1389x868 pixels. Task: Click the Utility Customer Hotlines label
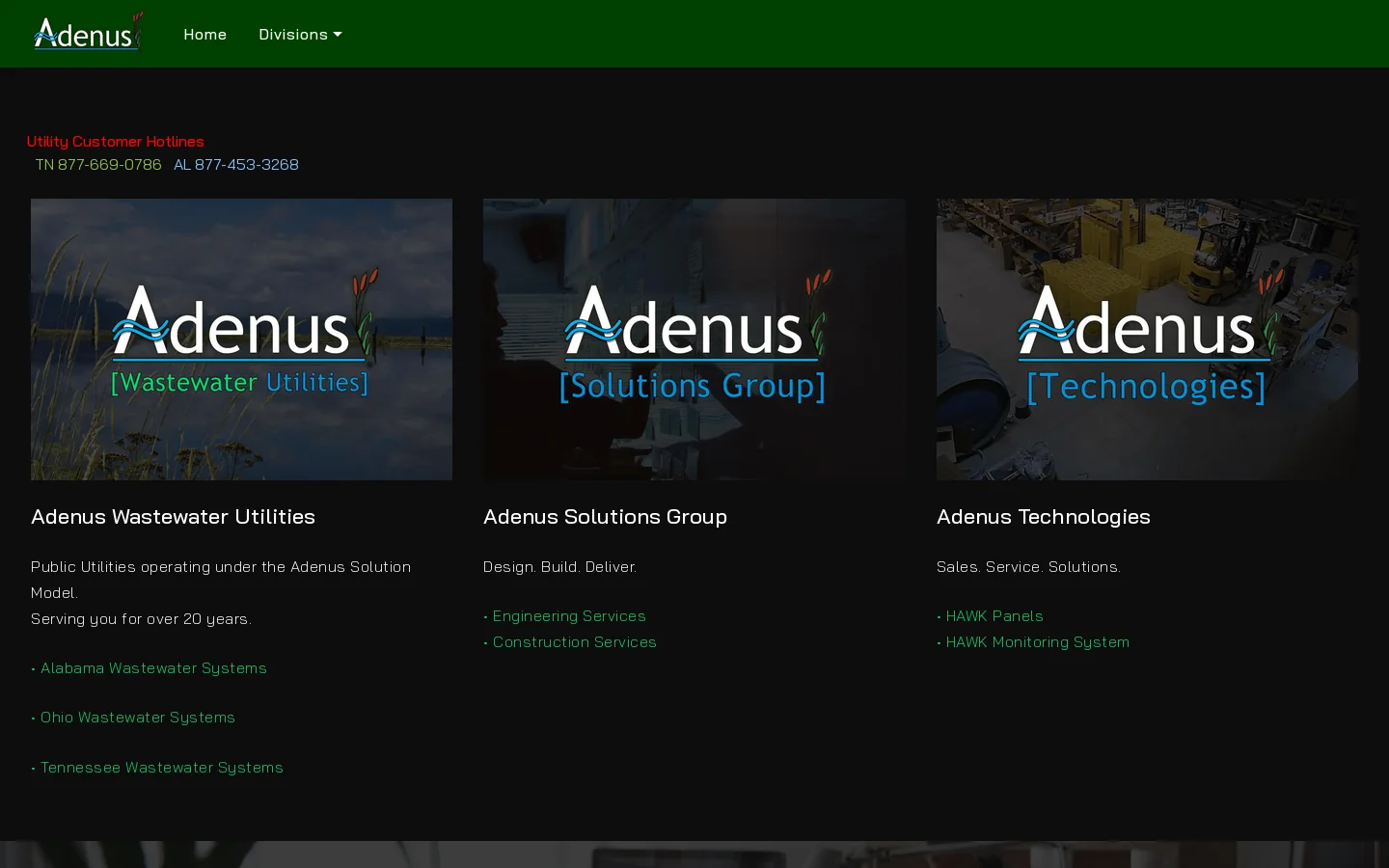tap(116, 142)
